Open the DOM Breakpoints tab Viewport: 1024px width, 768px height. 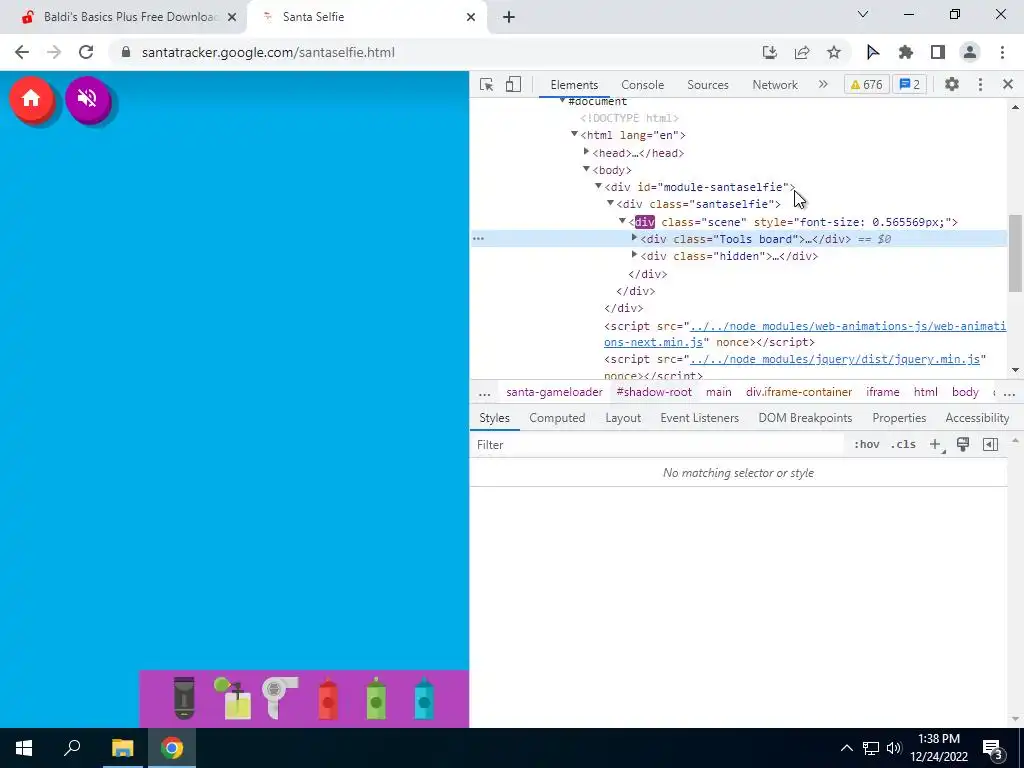click(x=805, y=418)
